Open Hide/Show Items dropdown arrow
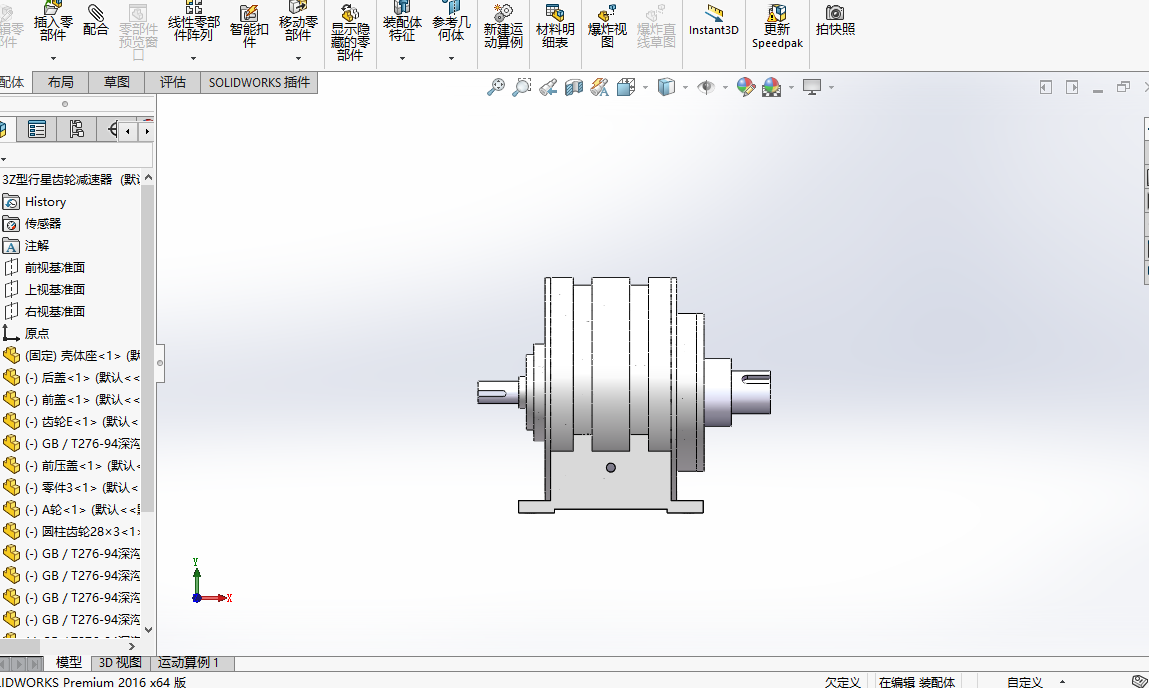The width and height of the screenshot is (1149, 688). (x=725, y=87)
